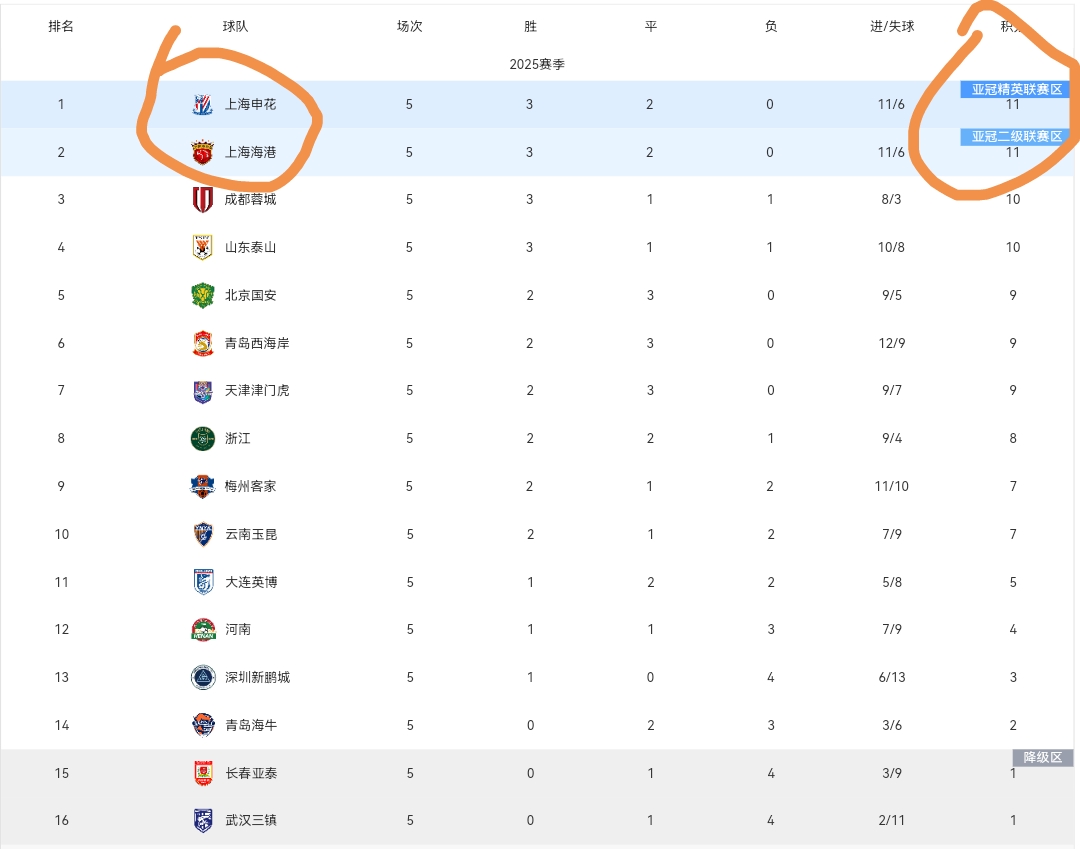Click the Meizhou Hakka team icon
Screen dimensions: 1080x849
tap(202, 486)
